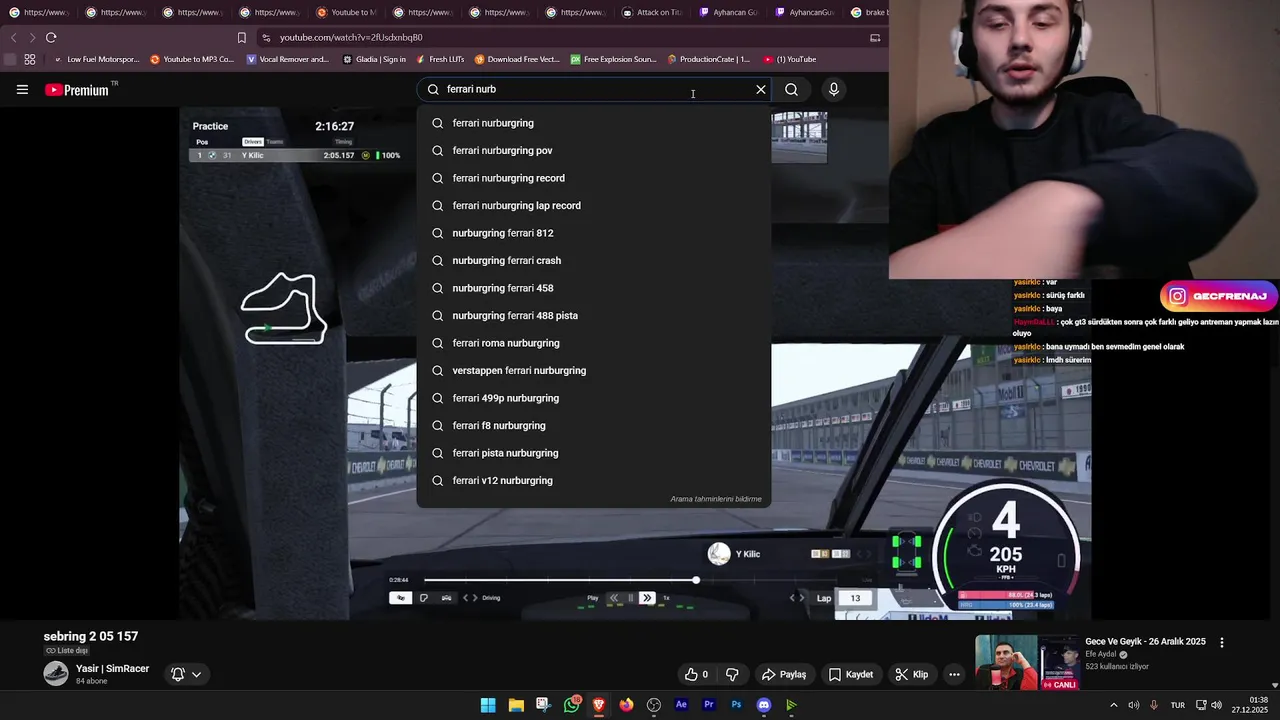Open 'Gece Ve Geyik' recommended video thumbnail
This screenshot has width=1280, height=720.
point(1027,662)
